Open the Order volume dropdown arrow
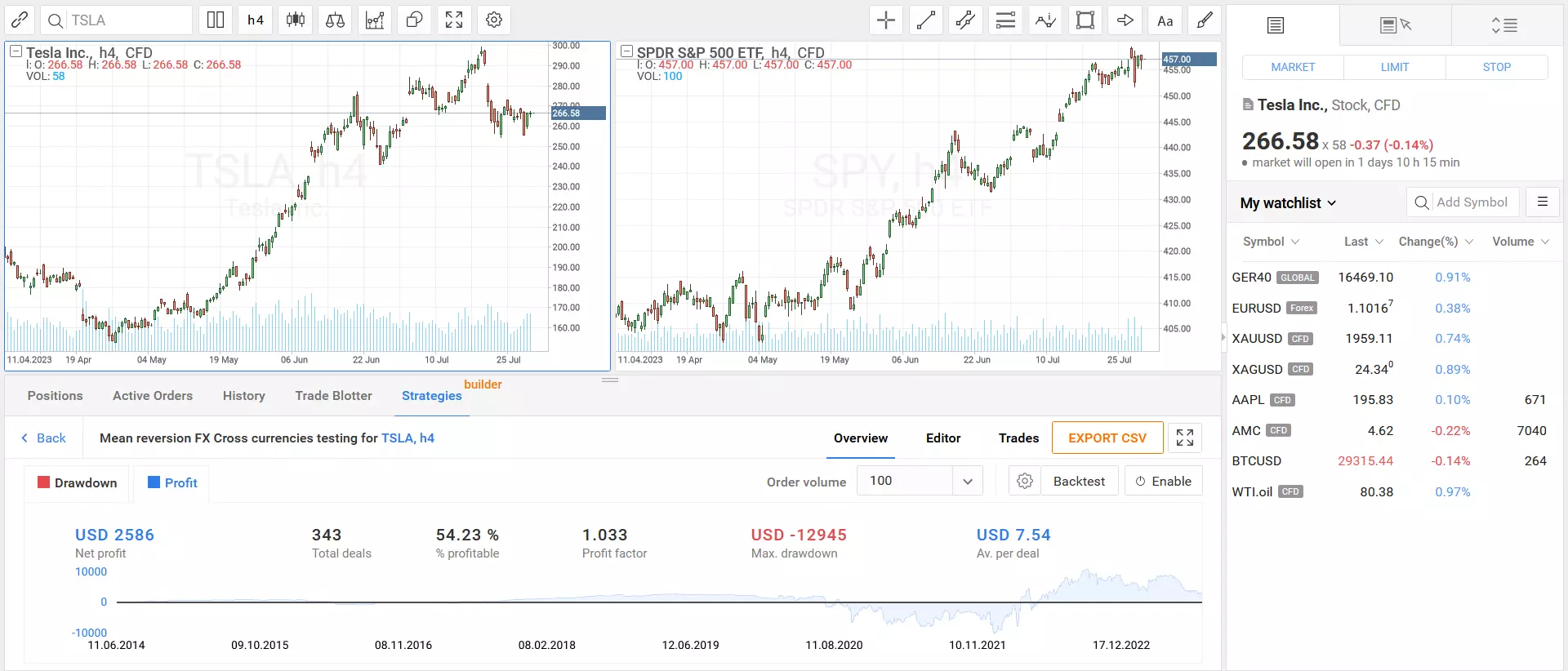 pos(968,482)
